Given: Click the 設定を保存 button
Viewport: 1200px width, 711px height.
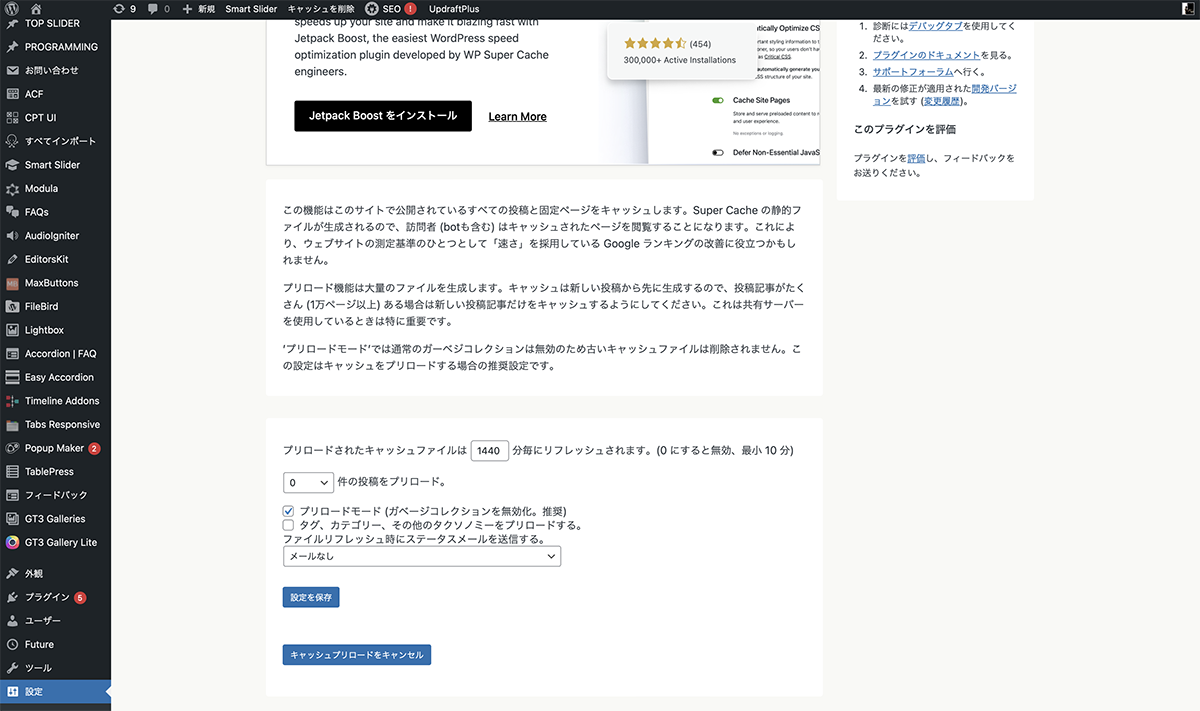Looking at the screenshot, I should tap(311, 597).
